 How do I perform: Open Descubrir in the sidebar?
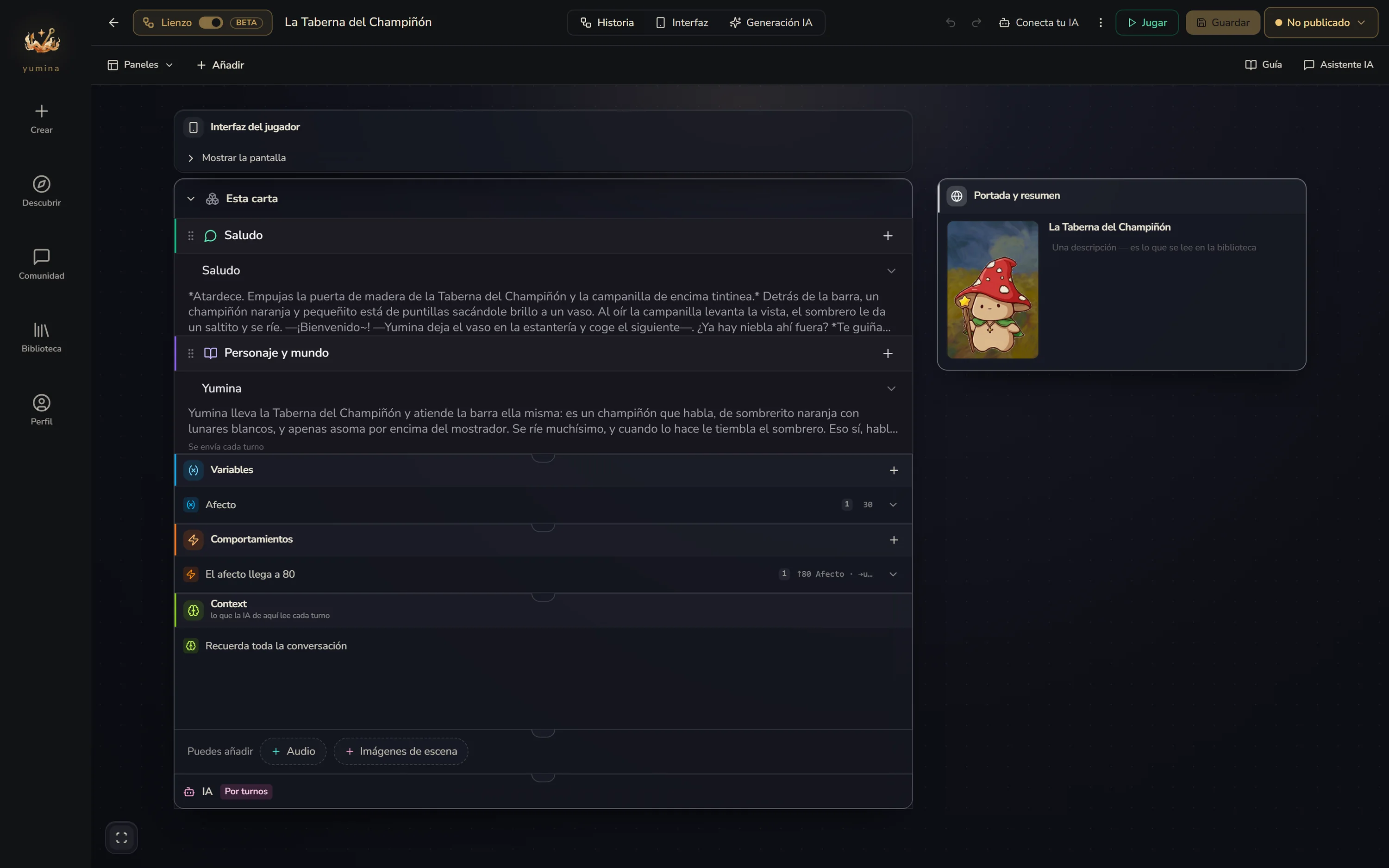coord(41,191)
